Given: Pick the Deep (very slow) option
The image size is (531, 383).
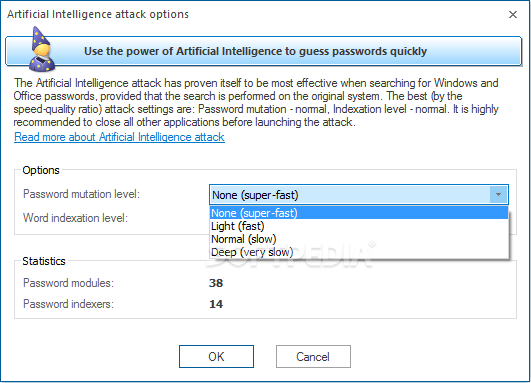Looking at the screenshot, I should pos(359,252).
